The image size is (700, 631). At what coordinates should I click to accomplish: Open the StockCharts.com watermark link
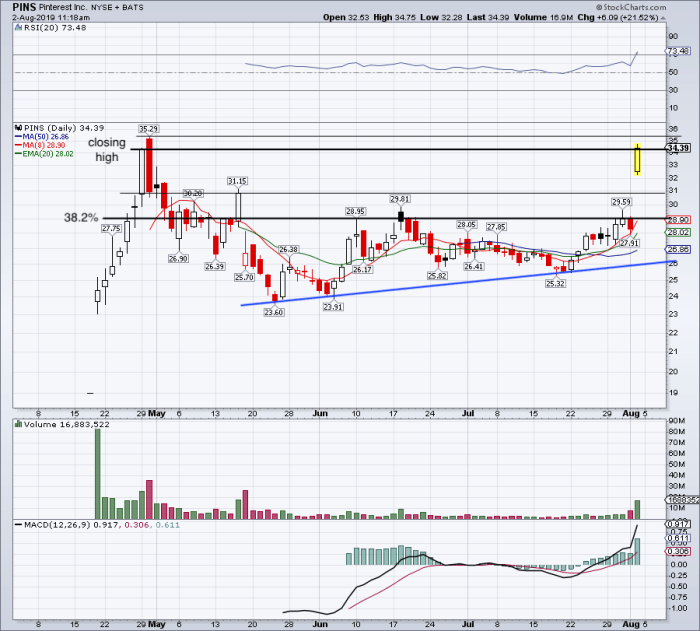pos(631,7)
